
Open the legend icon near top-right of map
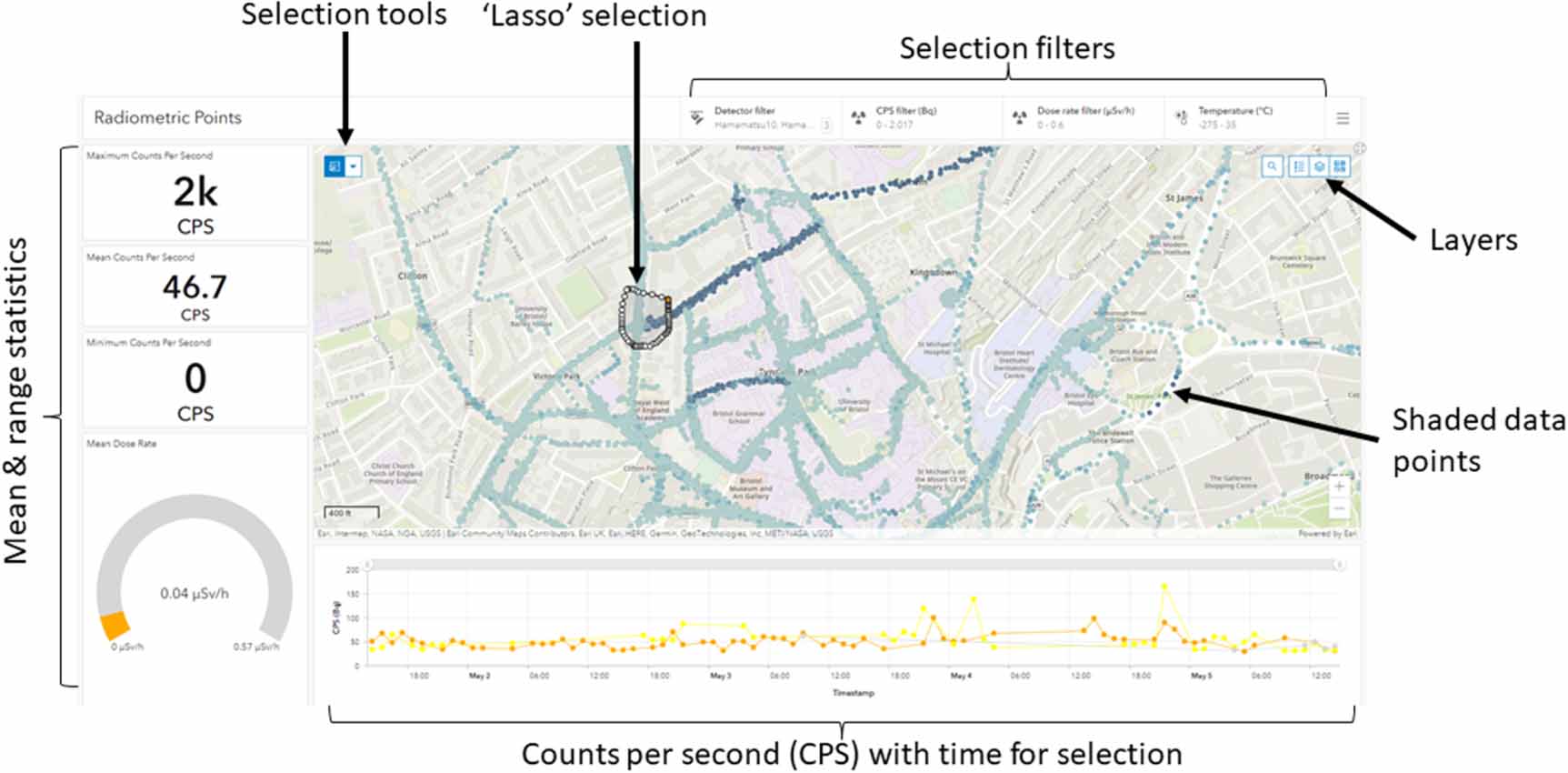tap(1299, 168)
